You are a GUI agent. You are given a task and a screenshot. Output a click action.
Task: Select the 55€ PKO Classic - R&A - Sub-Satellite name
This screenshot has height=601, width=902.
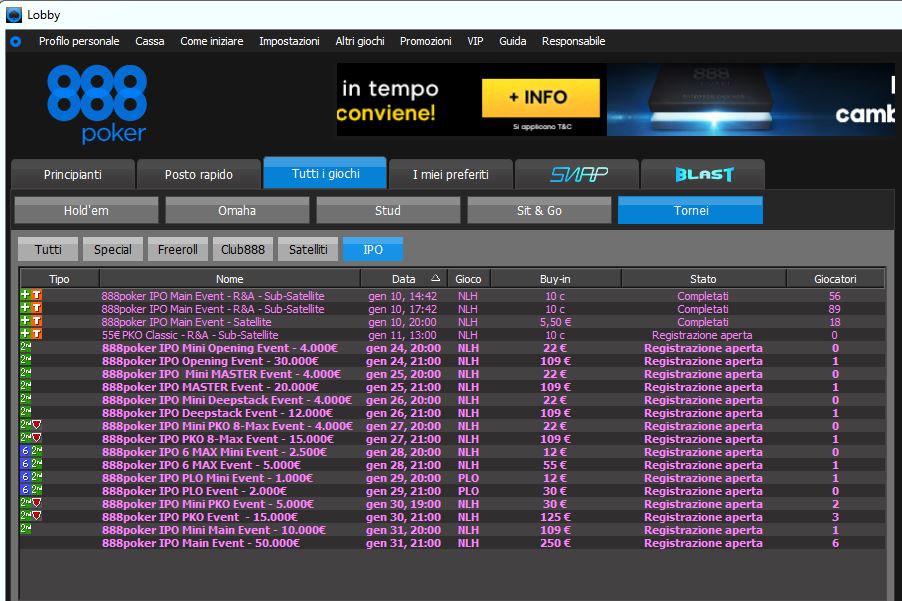coord(190,335)
